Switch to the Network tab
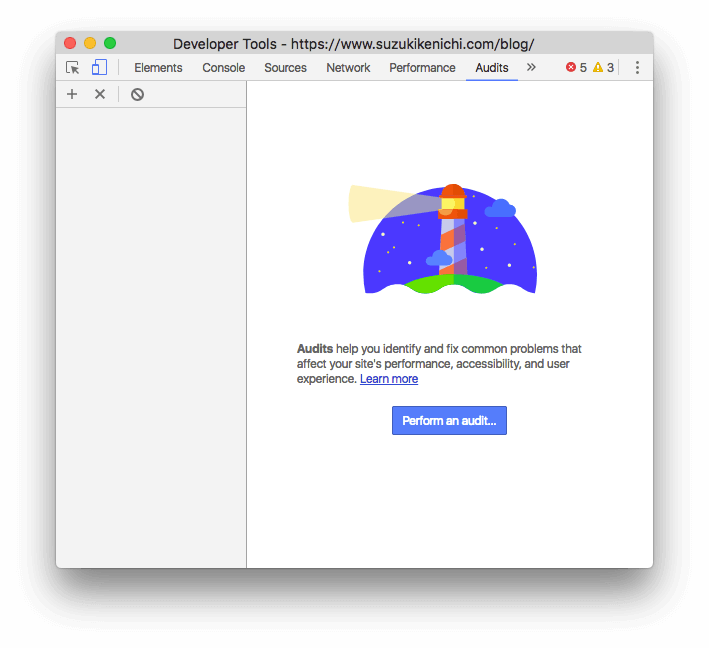 (348, 68)
